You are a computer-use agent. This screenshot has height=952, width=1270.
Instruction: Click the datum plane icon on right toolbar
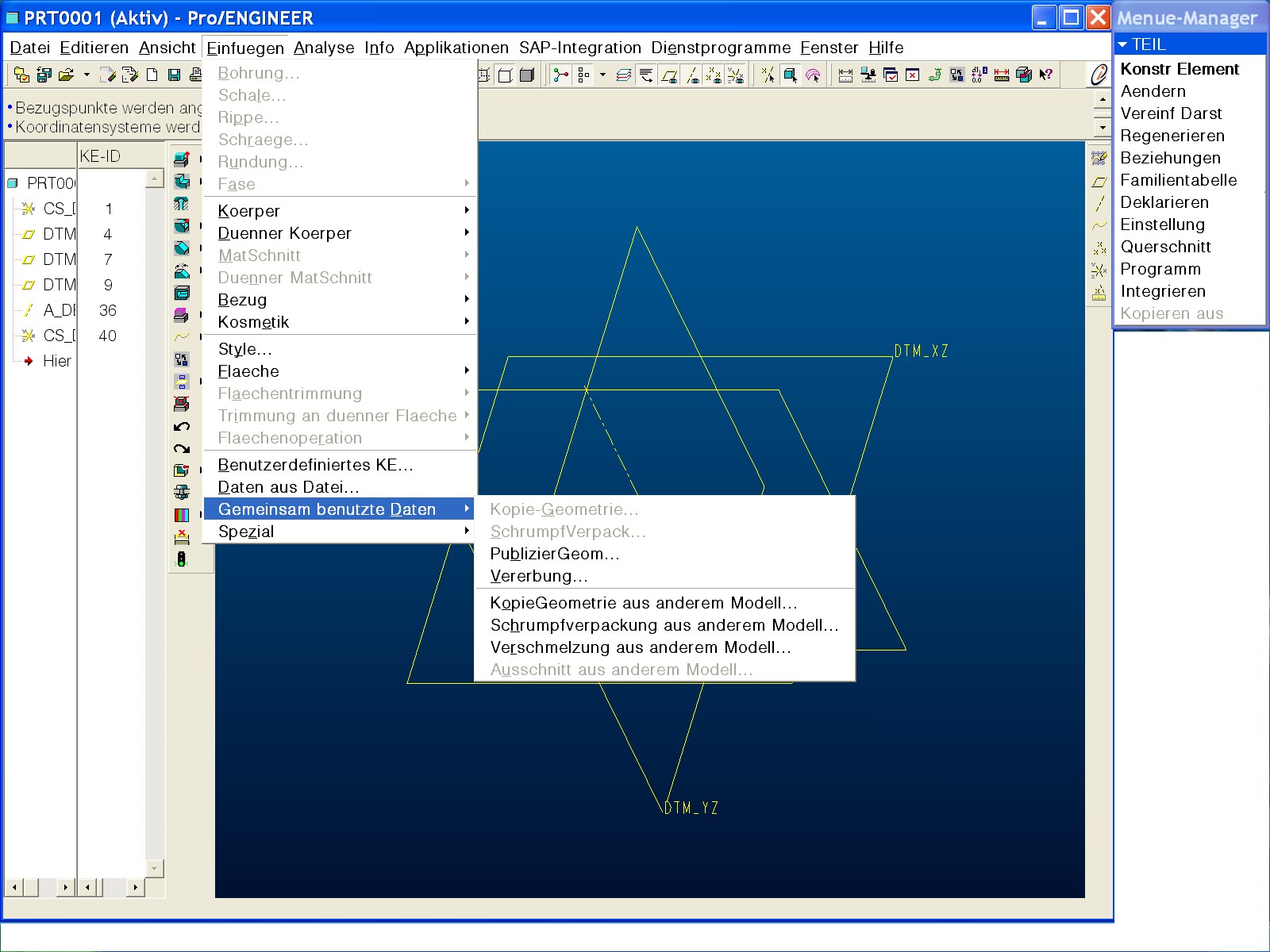click(x=1099, y=182)
